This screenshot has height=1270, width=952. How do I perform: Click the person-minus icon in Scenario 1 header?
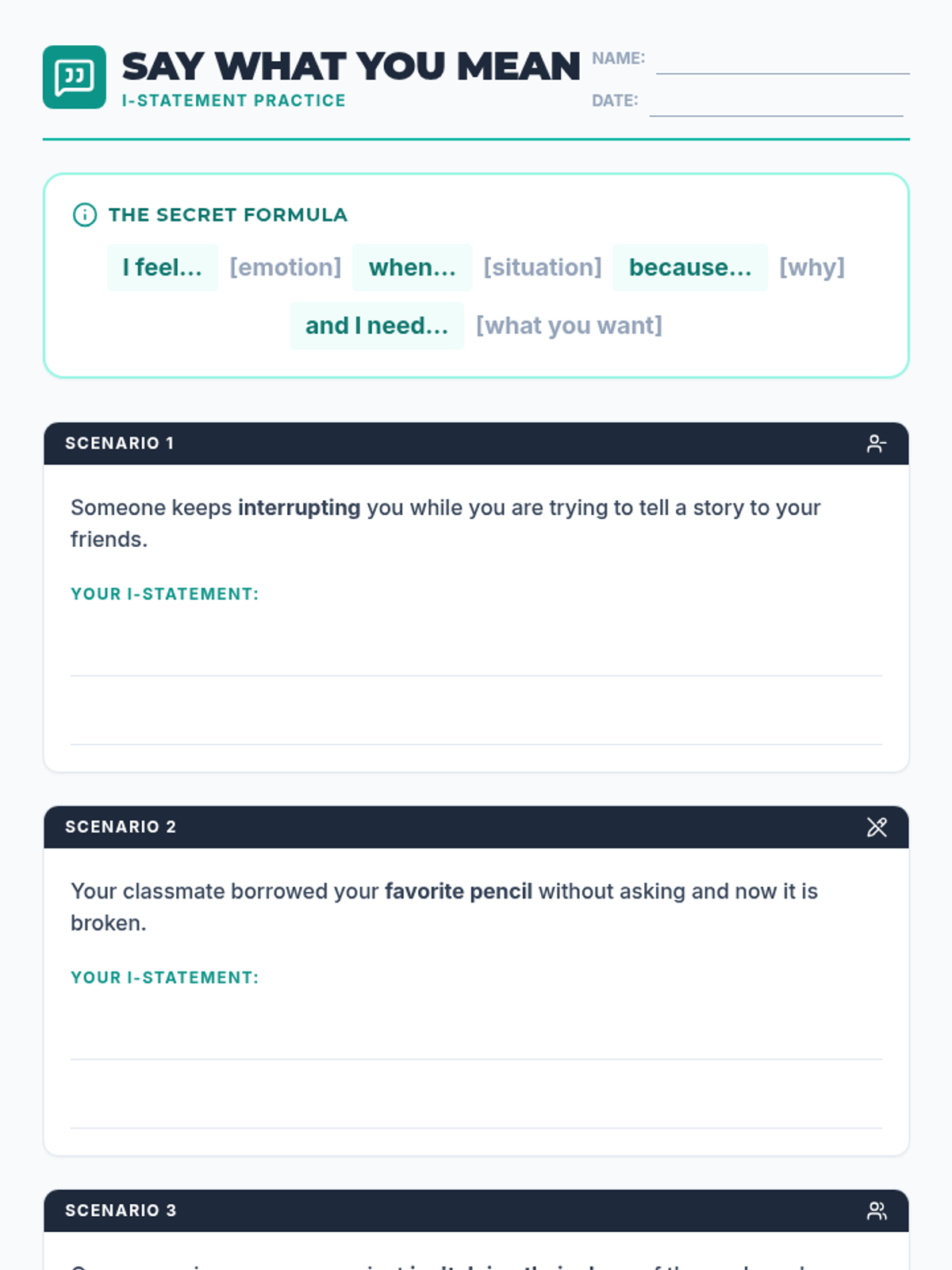click(x=877, y=444)
